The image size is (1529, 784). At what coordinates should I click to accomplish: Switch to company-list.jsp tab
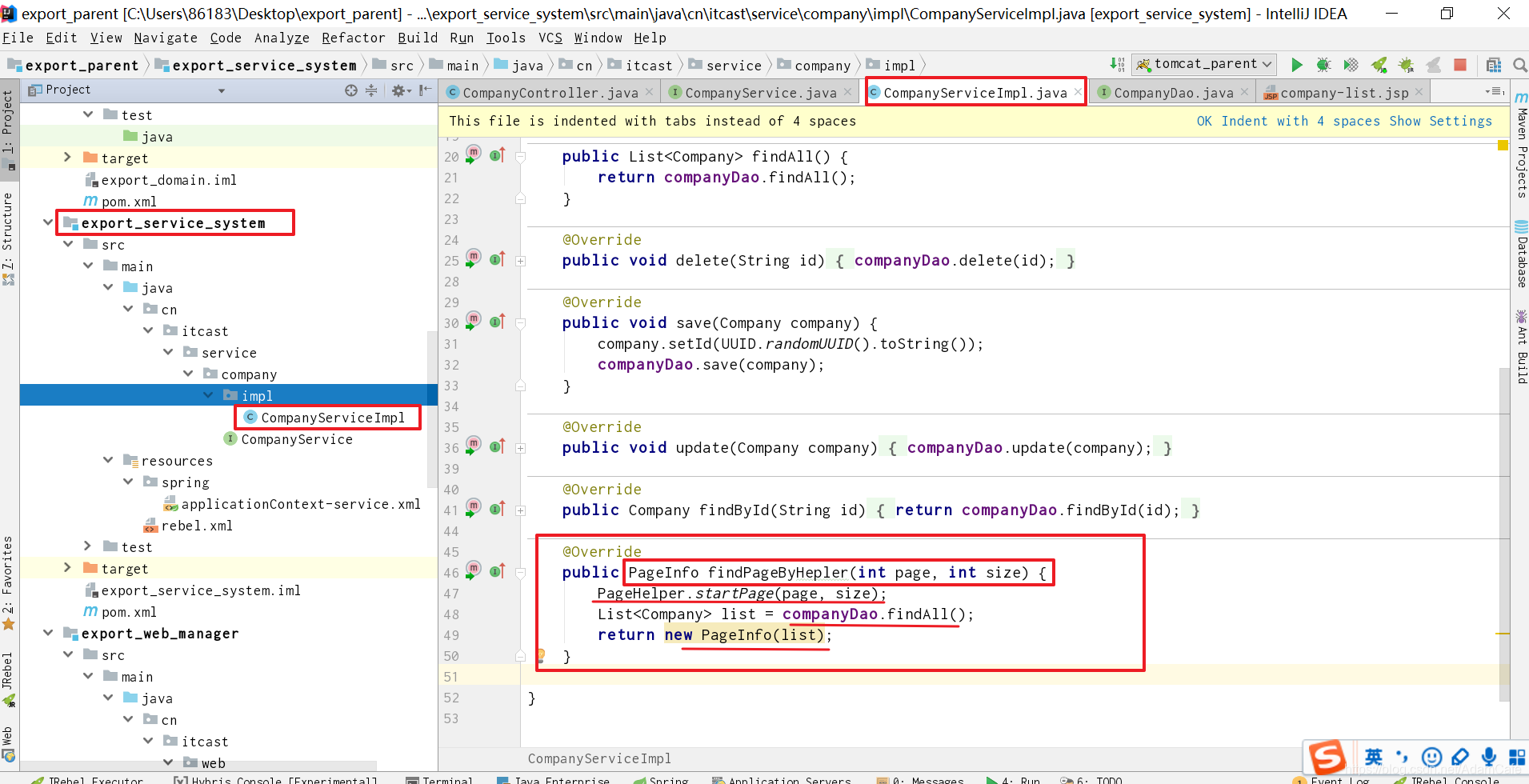pos(1344,93)
